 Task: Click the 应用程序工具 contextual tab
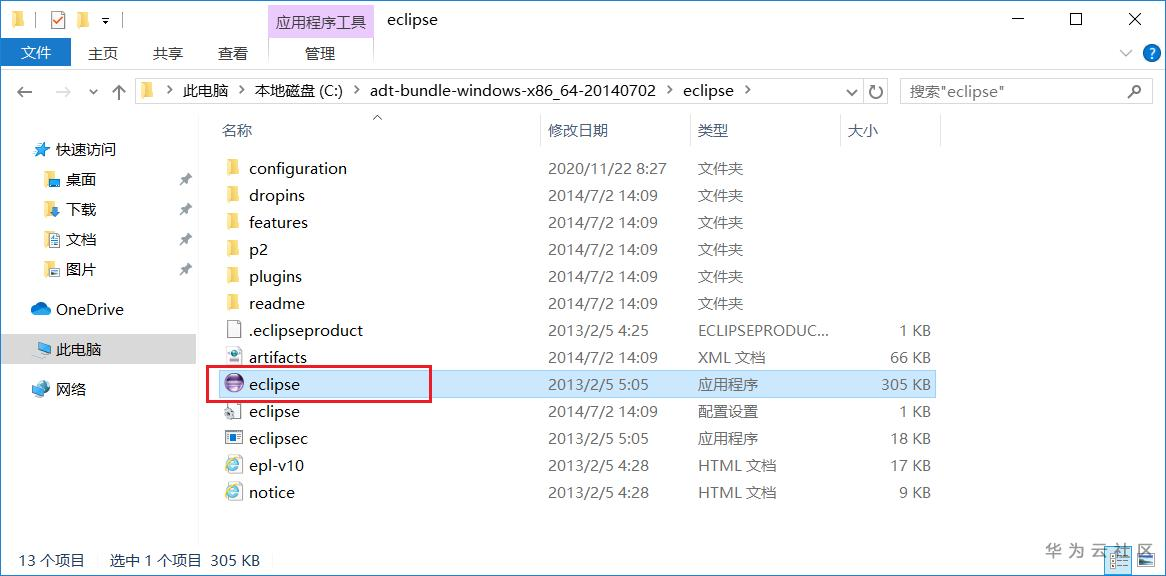tap(321, 22)
